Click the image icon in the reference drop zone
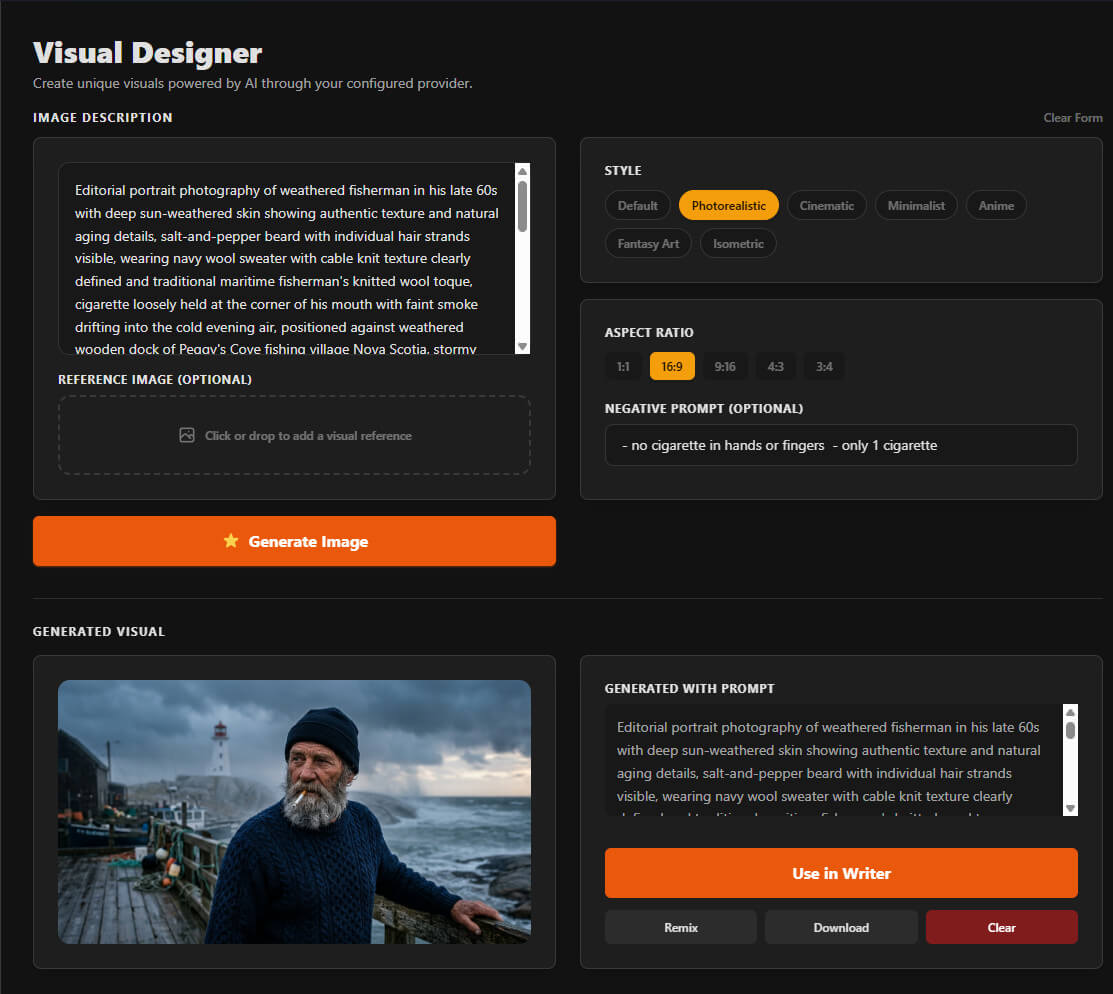1113x994 pixels. click(187, 435)
